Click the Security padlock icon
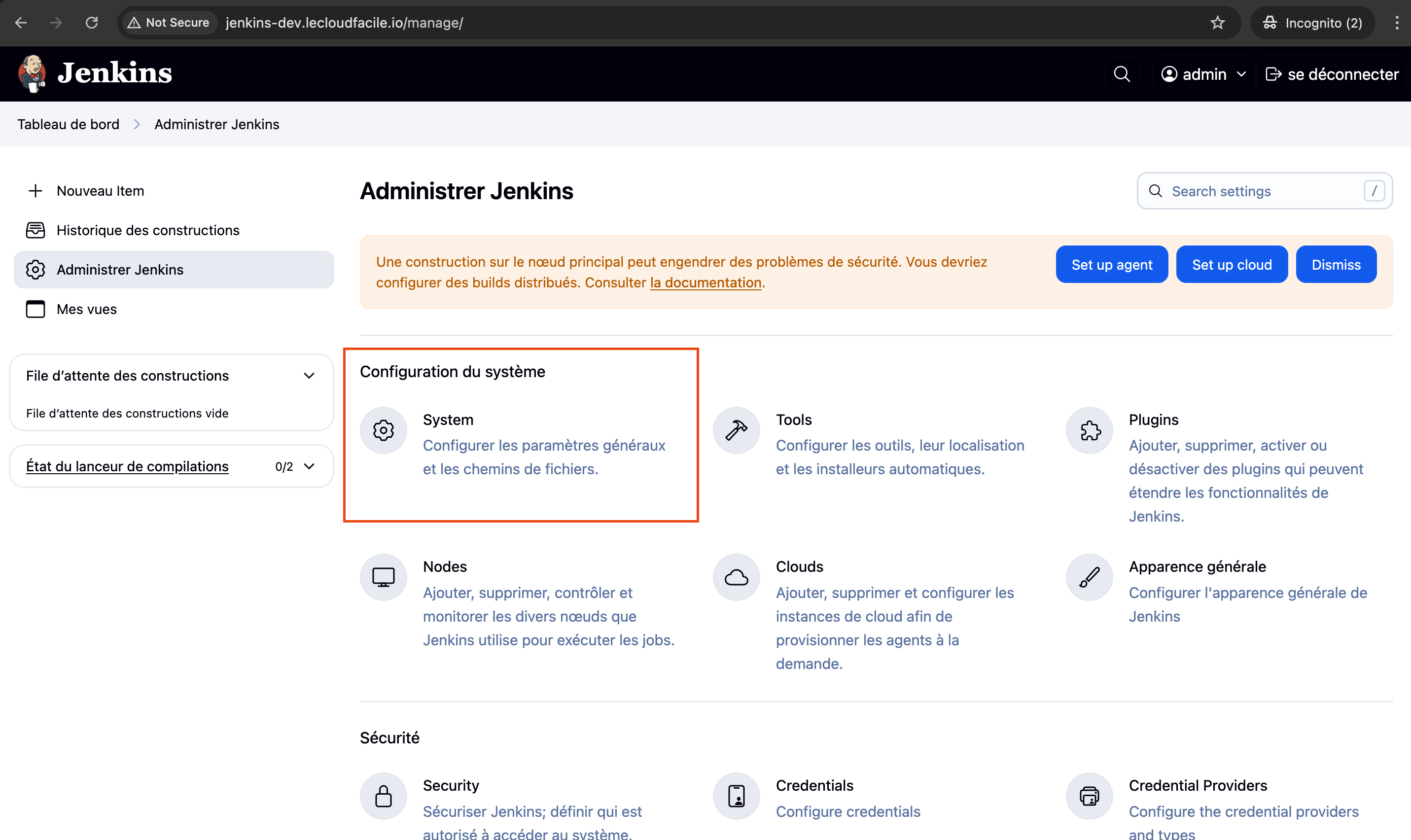Image resolution: width=1411 pixels, height=840 pixels. pos(383,796)
